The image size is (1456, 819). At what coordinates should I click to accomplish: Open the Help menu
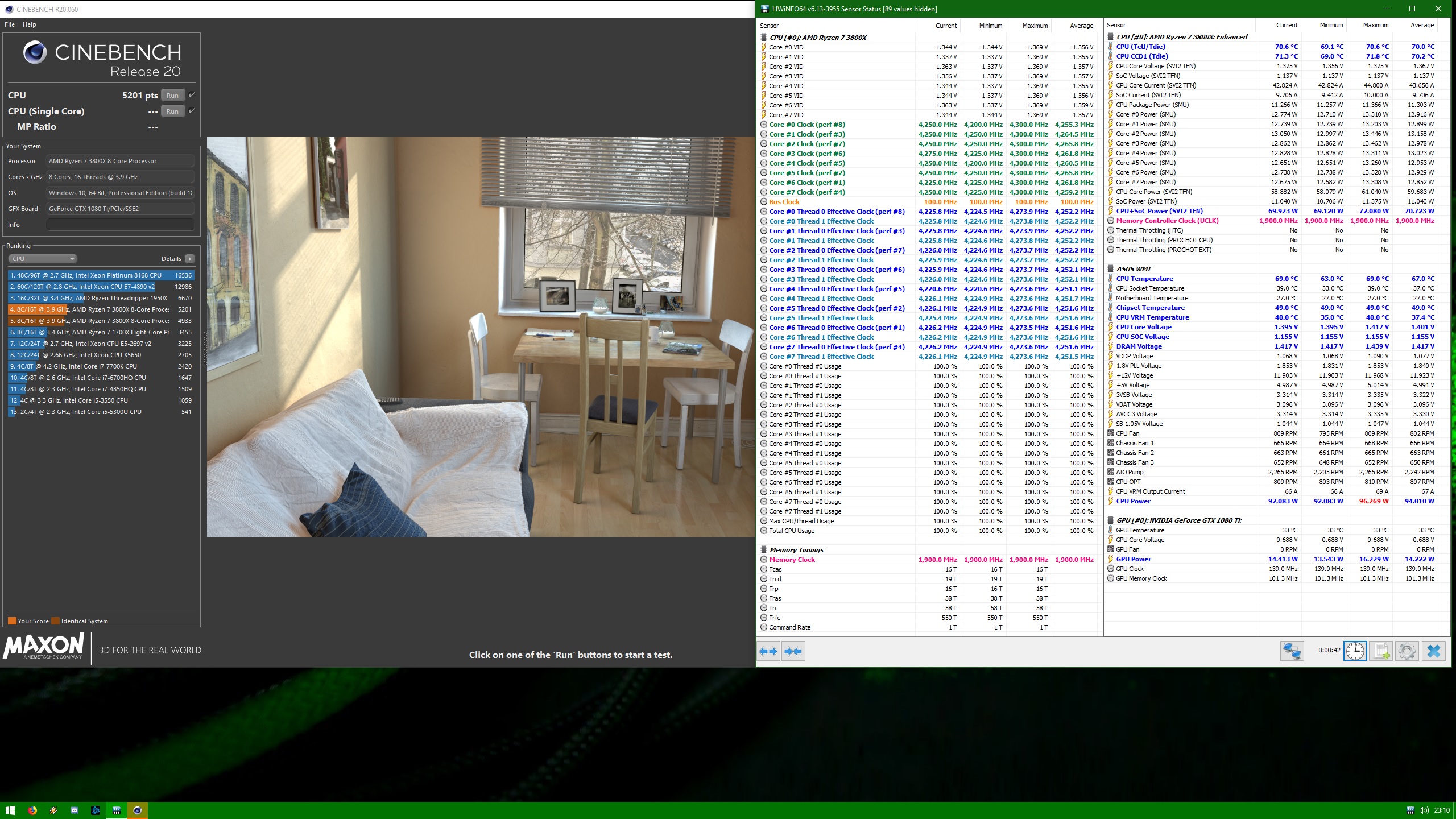coord(30,24)
